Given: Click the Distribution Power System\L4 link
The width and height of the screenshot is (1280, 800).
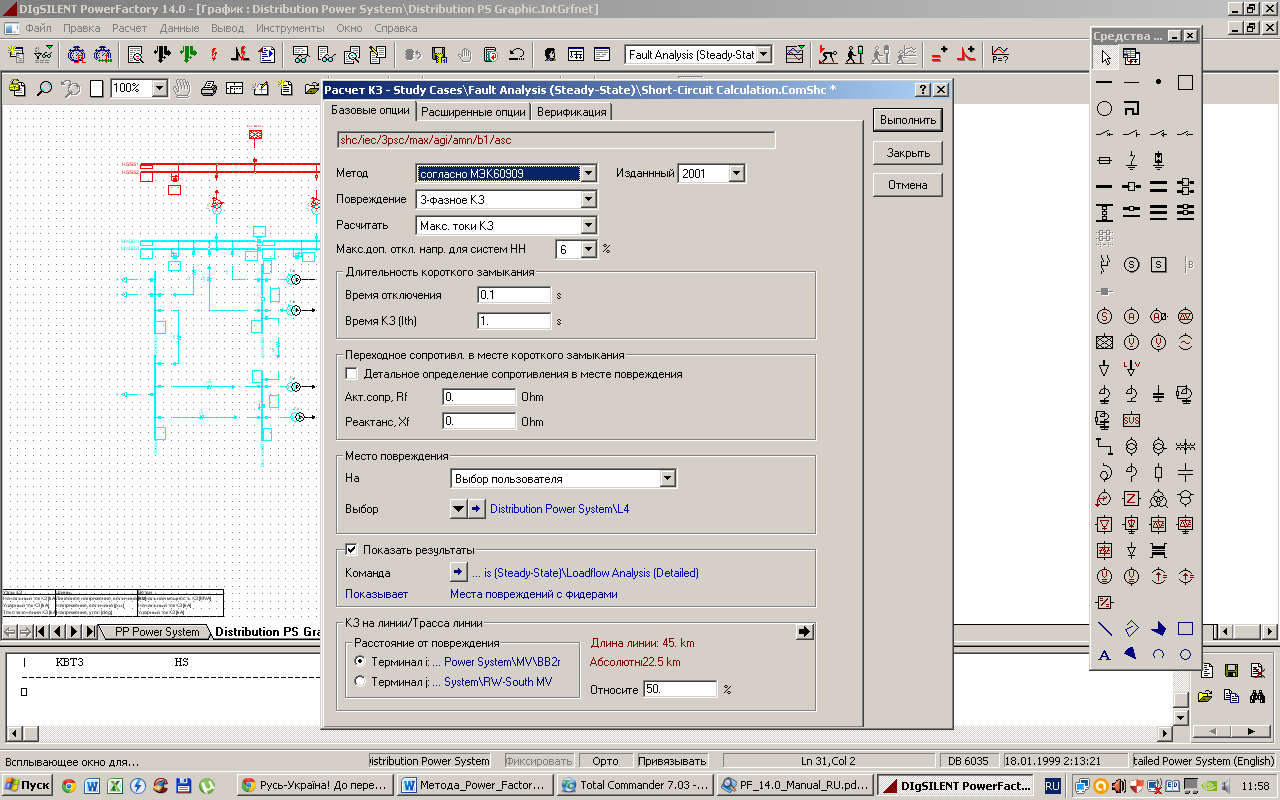Looking at the screenshot, I should tap(560, 509).
